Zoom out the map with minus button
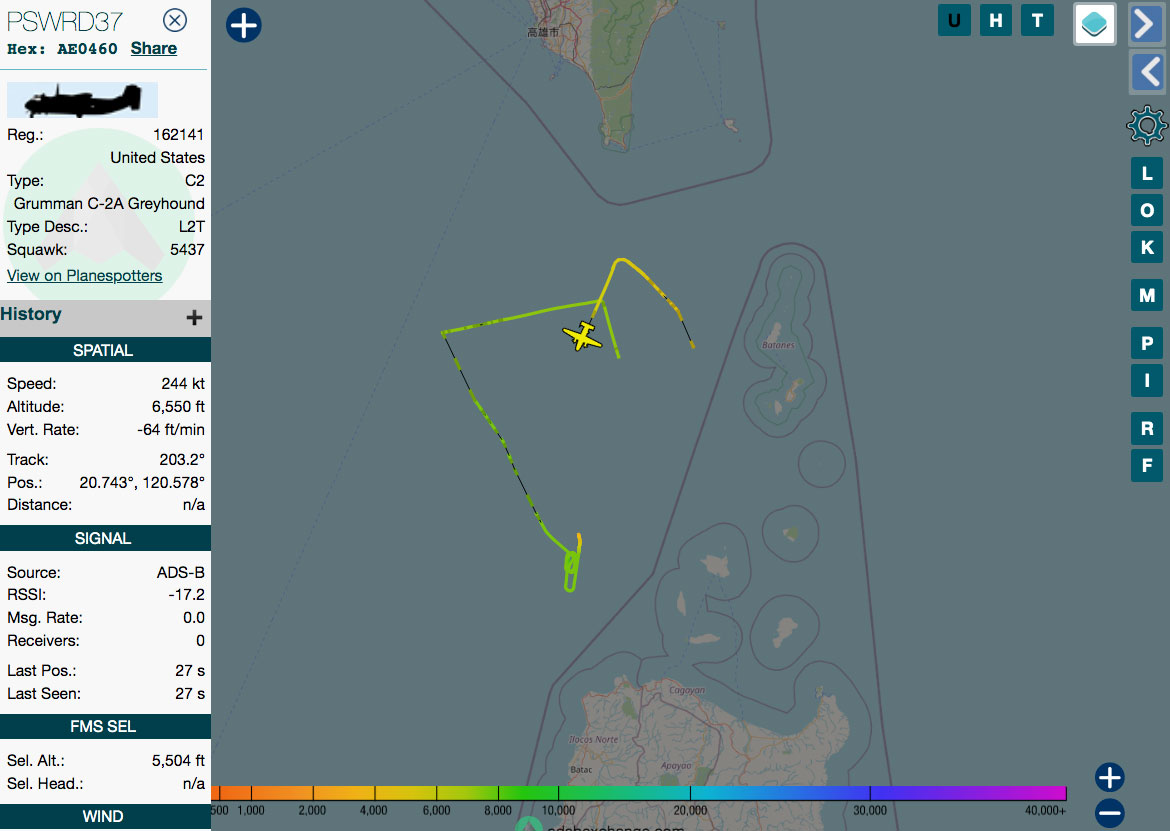1170x831 pixels. 1110,812
